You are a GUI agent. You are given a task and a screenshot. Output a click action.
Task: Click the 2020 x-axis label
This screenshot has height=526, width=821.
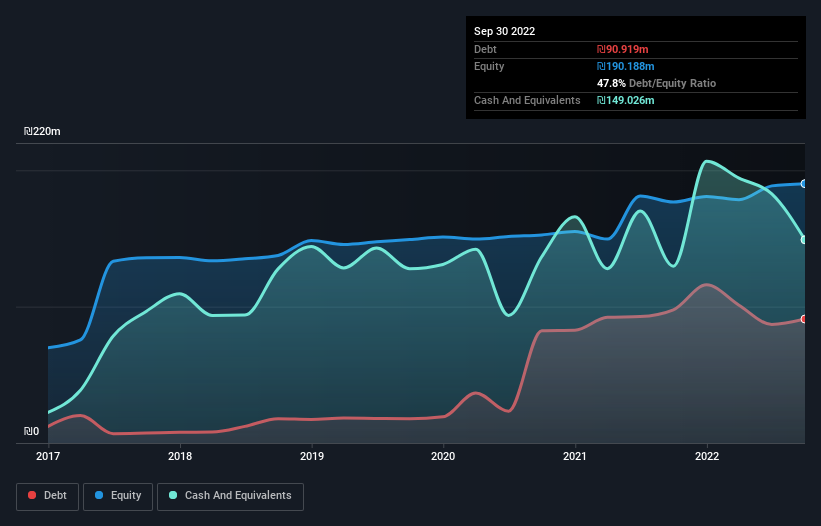(443, 456)
